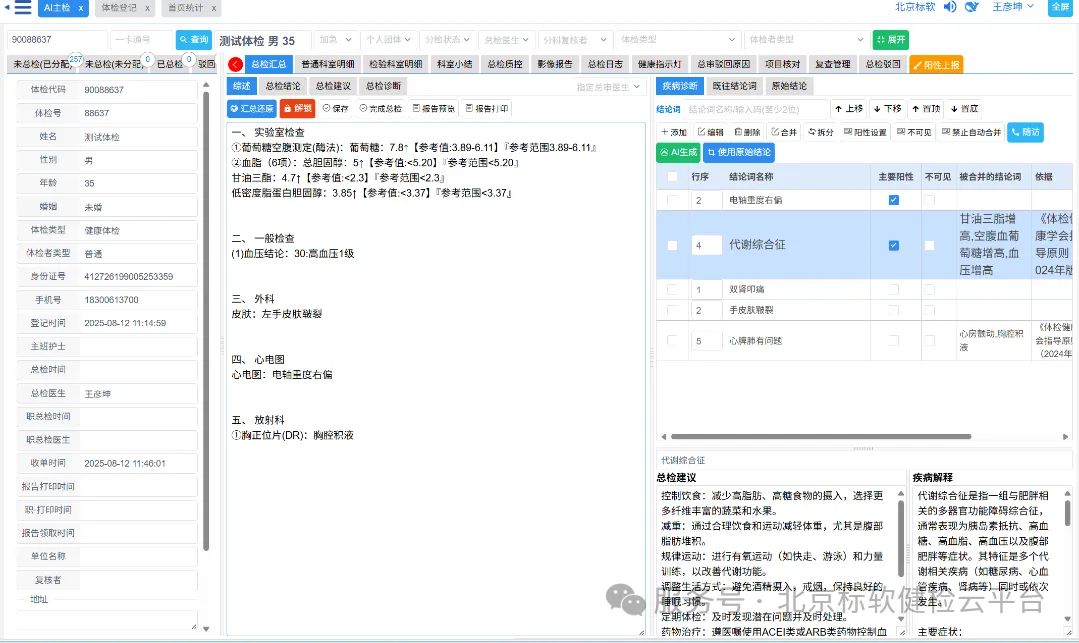1079x643 pixels.
Task: Toggle the header select-all checkbox in conclusions table
Action: point(671,177)
